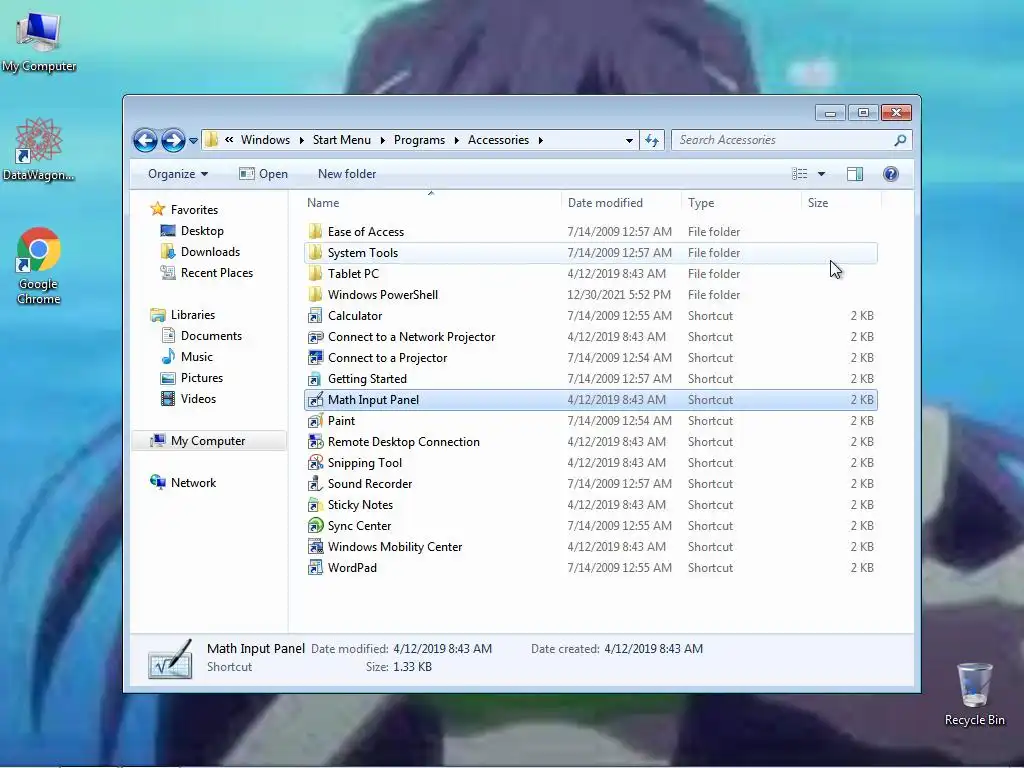Open the view options dropdown arrow

pos(822,174)
